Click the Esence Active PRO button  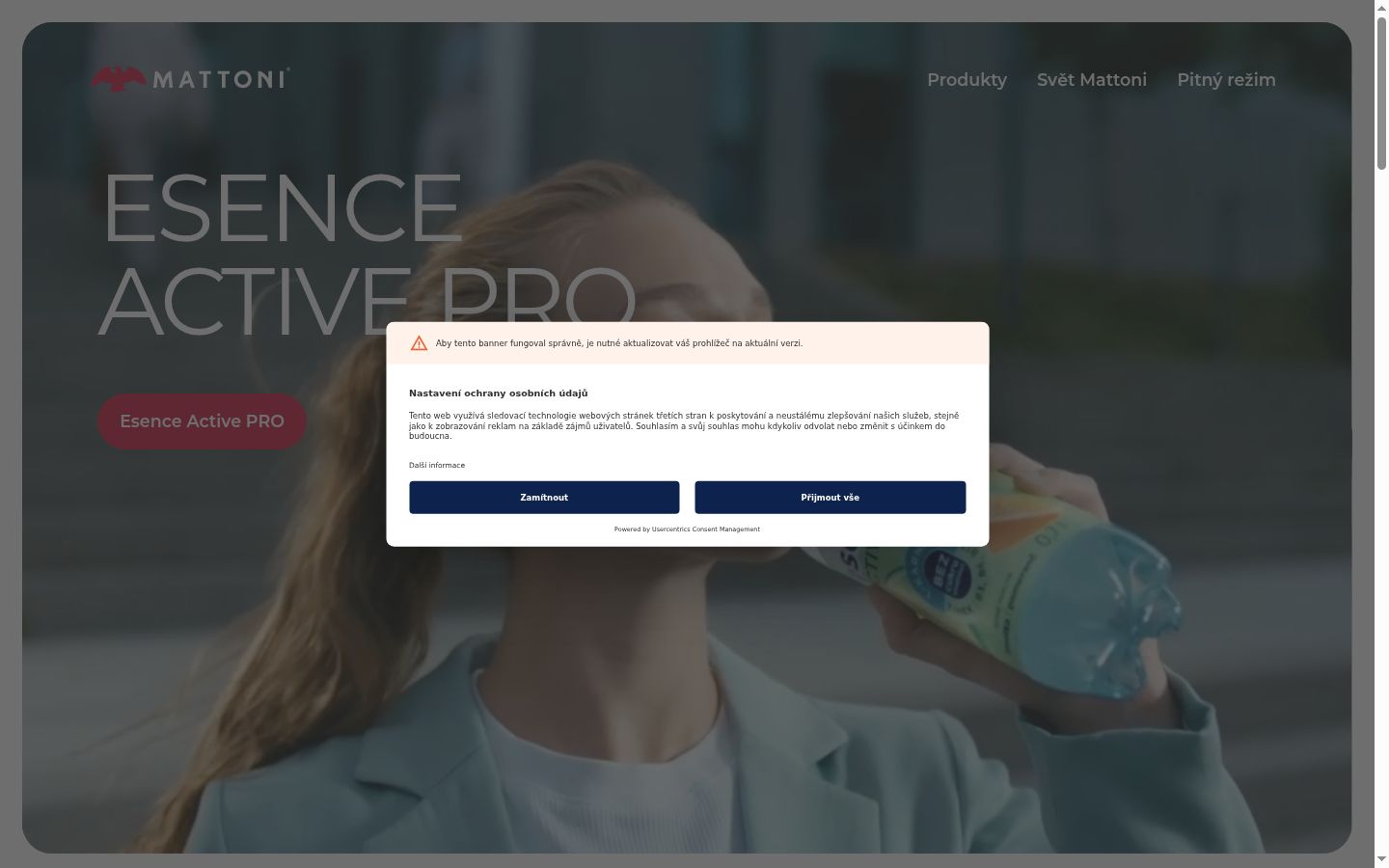point(202,421)
